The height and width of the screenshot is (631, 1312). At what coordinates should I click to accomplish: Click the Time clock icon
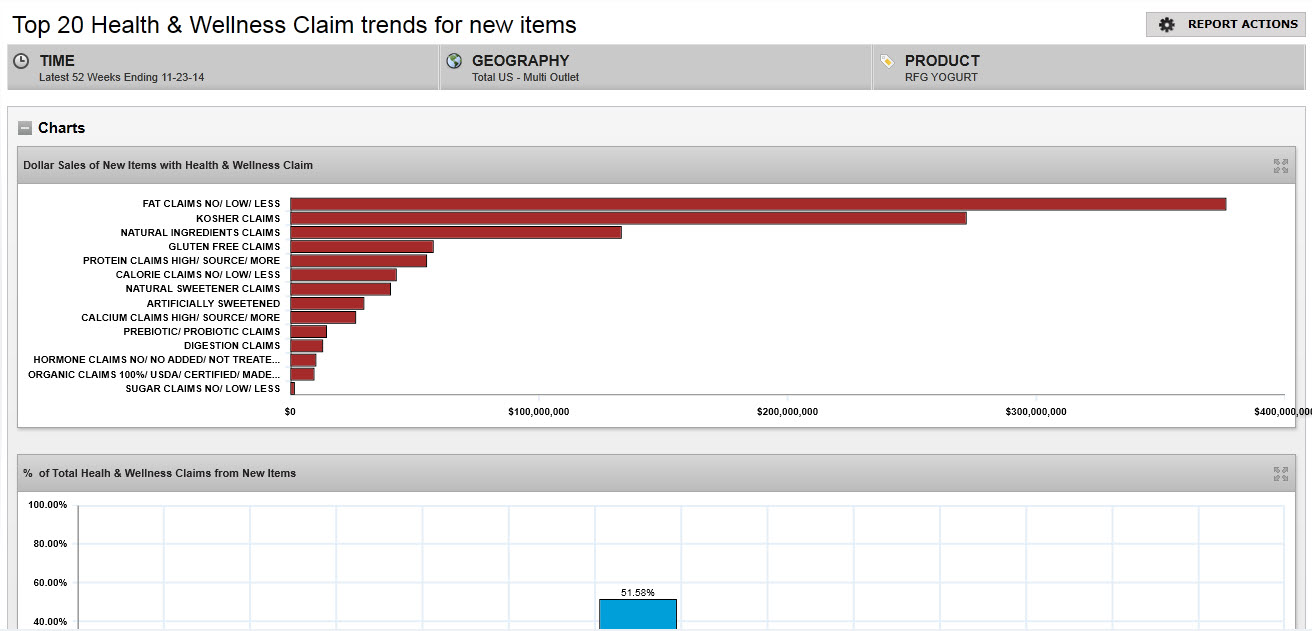[21, 62]
